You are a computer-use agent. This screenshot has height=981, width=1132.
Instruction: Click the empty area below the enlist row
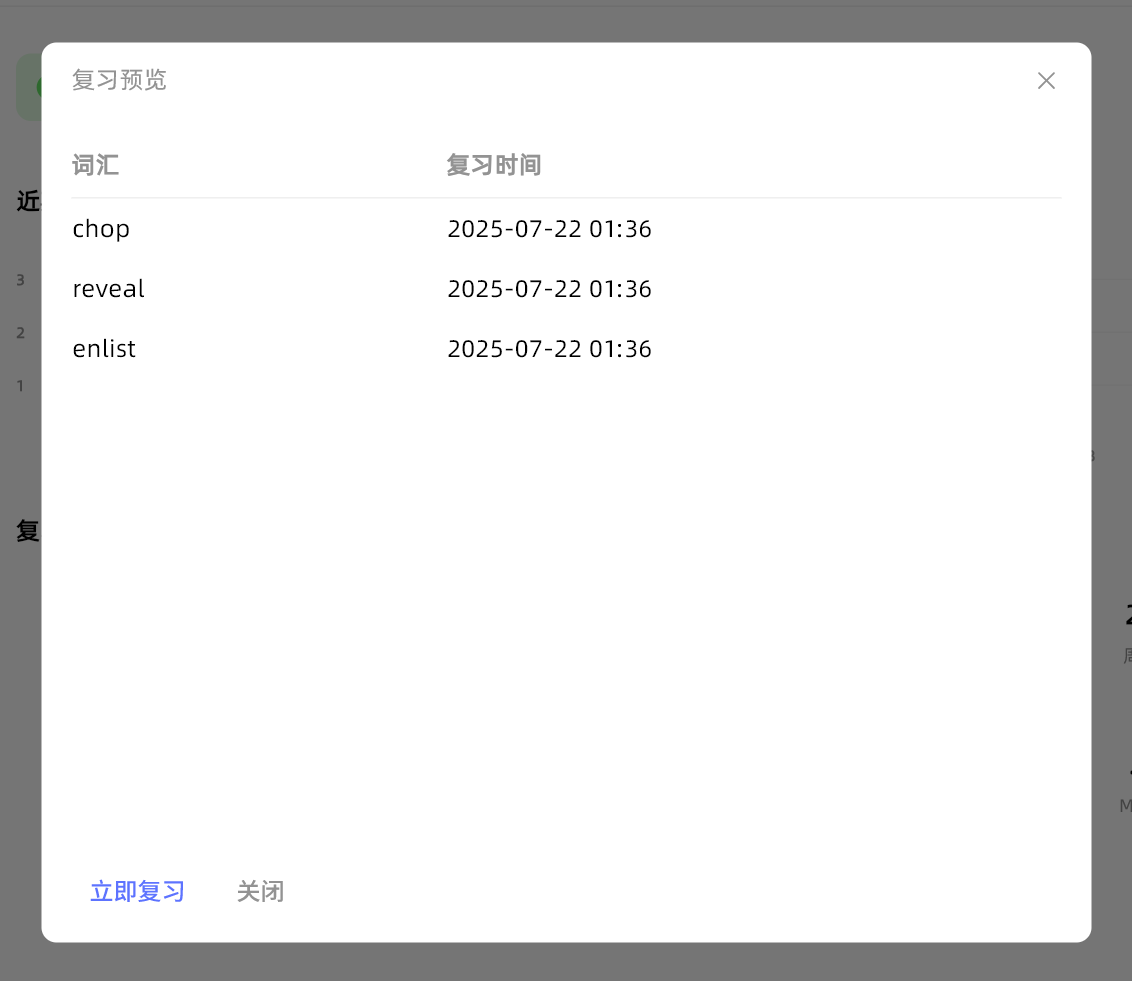click(x=566, y=600)
